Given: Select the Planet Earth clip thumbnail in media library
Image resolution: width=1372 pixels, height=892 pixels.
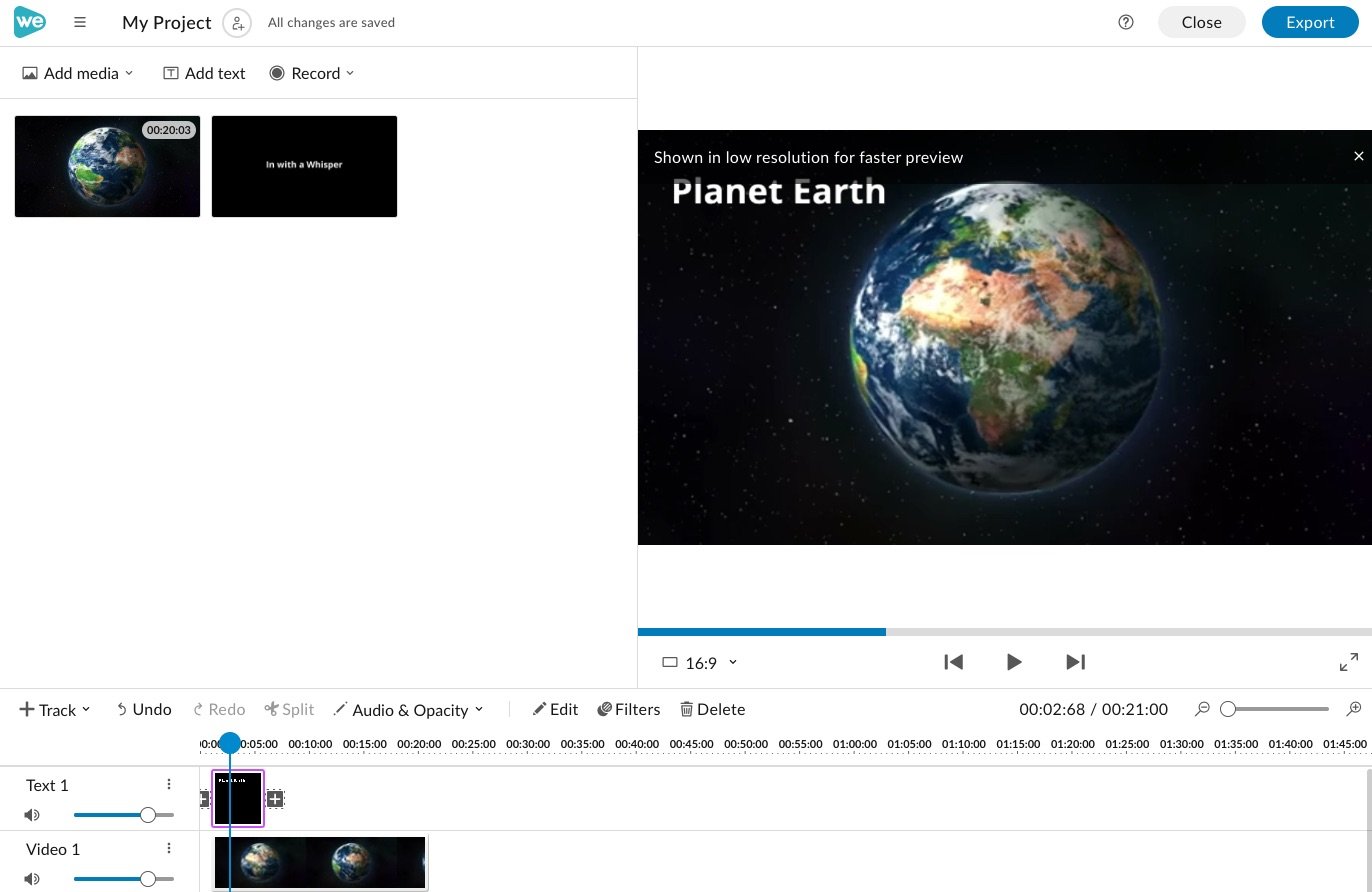Looking at the screenshot, I should [107, 166].
